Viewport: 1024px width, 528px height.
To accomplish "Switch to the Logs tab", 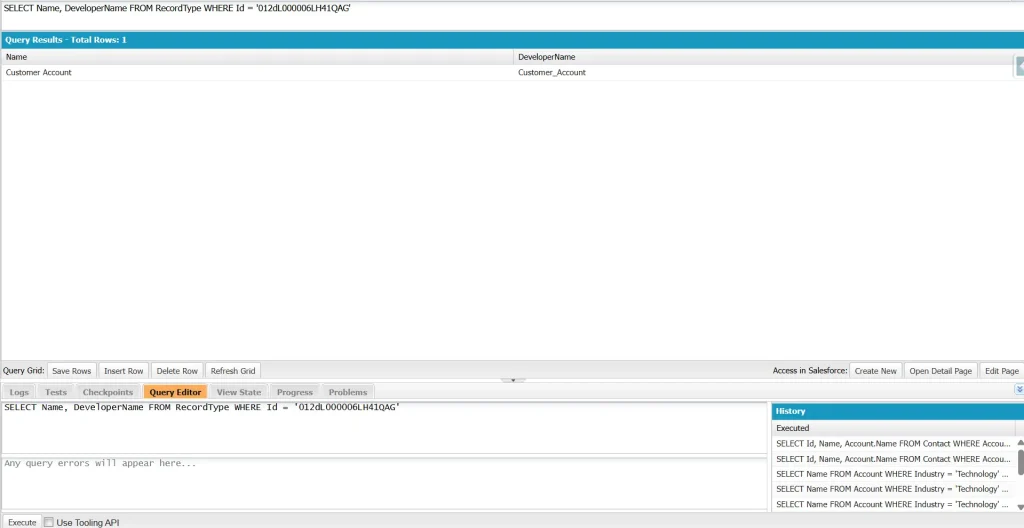I will [19, 392].
